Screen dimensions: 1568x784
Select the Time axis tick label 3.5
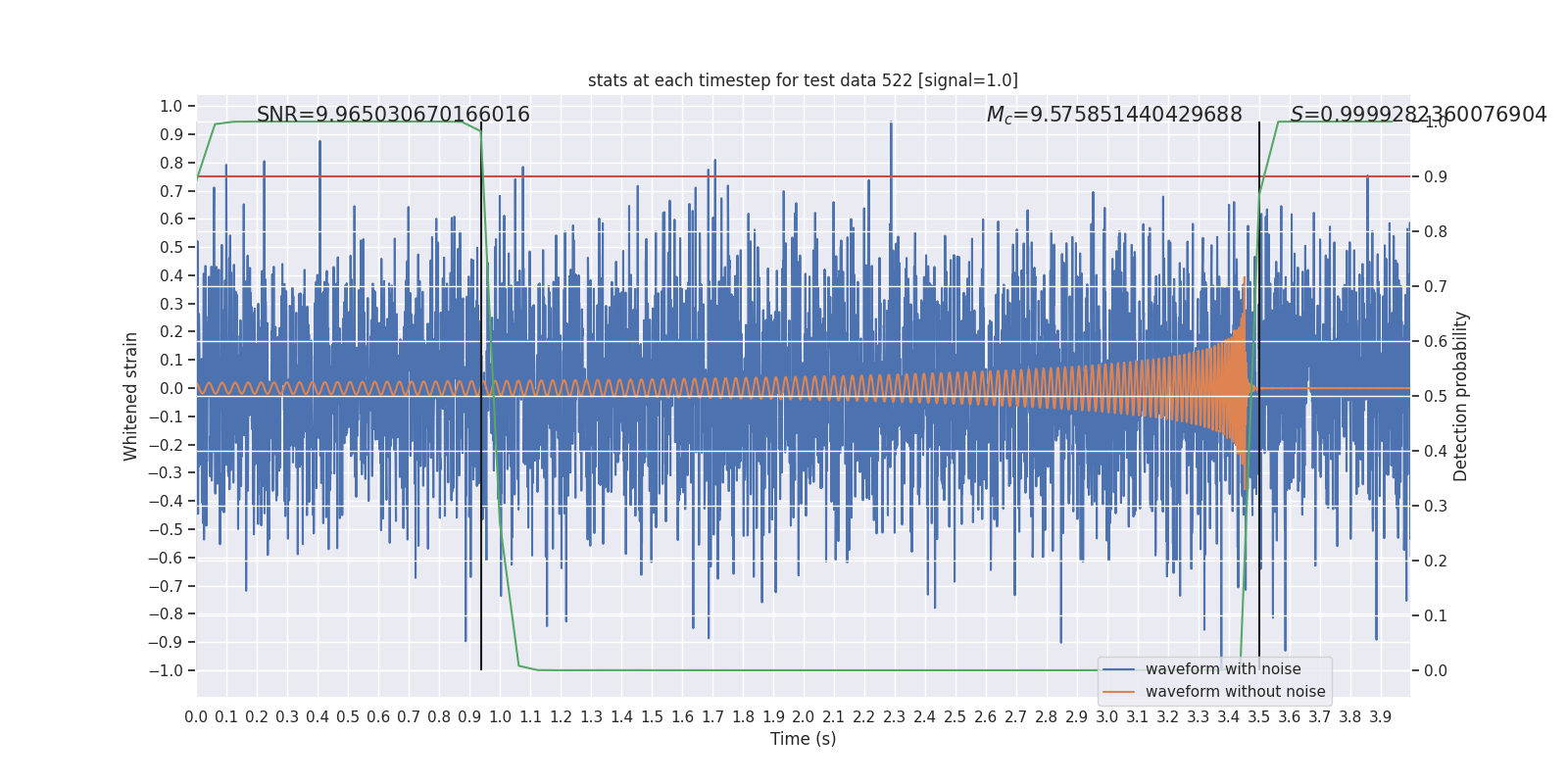click(1259, 717)
